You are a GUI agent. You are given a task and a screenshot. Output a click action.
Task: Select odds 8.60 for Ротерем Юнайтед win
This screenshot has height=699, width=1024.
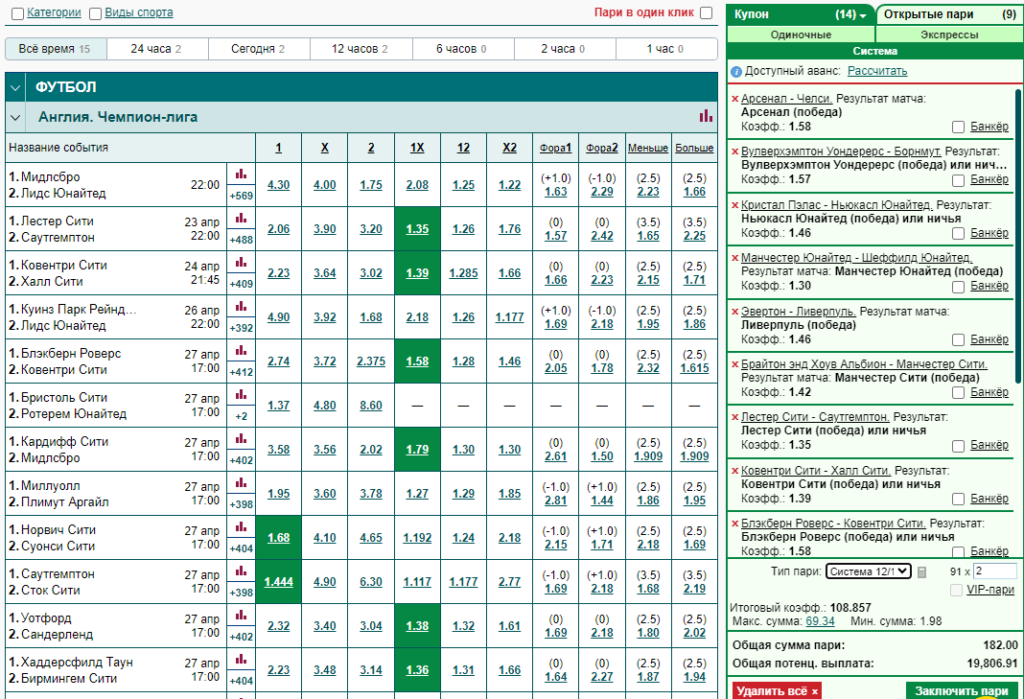point(371,406)
